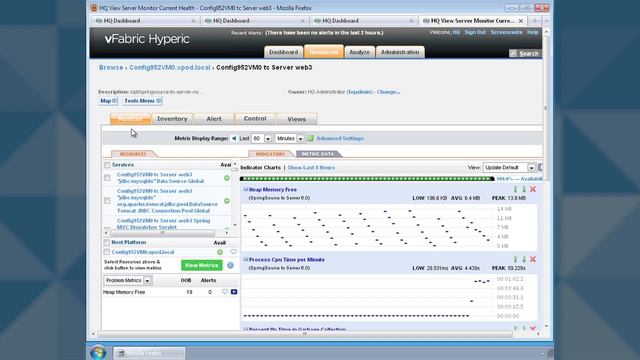Switch to the Control tab
Viewport: 640px width, 360px height.
pyautogui.click(x=255, y=119)
